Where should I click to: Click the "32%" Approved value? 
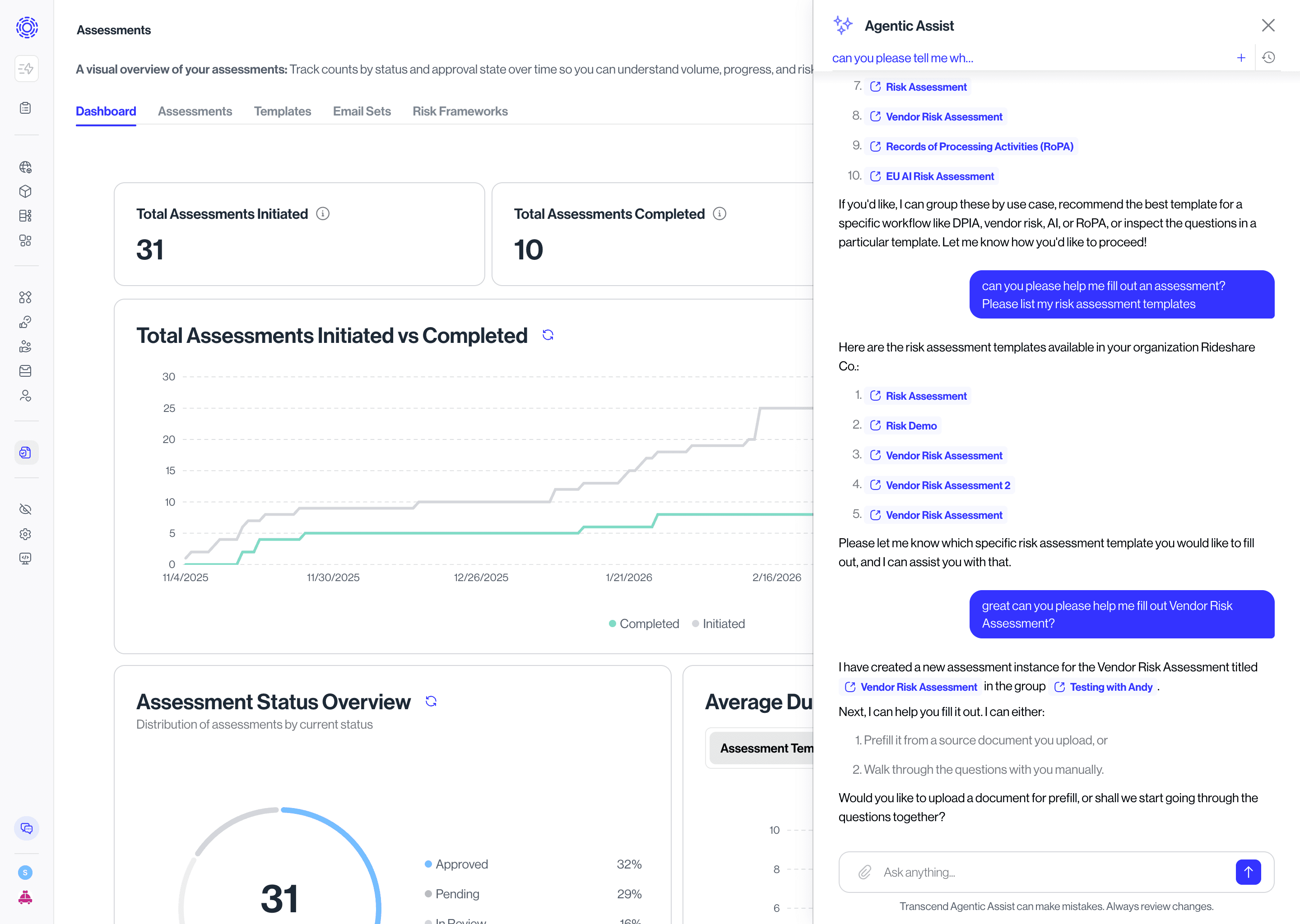pyautogui.click(x=629, y=864)
